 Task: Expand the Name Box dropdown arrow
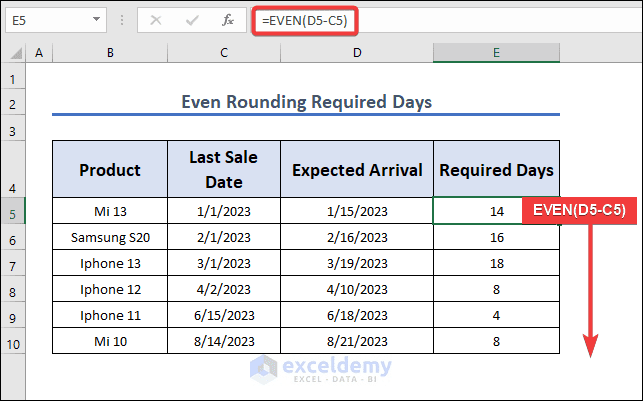coord(96,19)
